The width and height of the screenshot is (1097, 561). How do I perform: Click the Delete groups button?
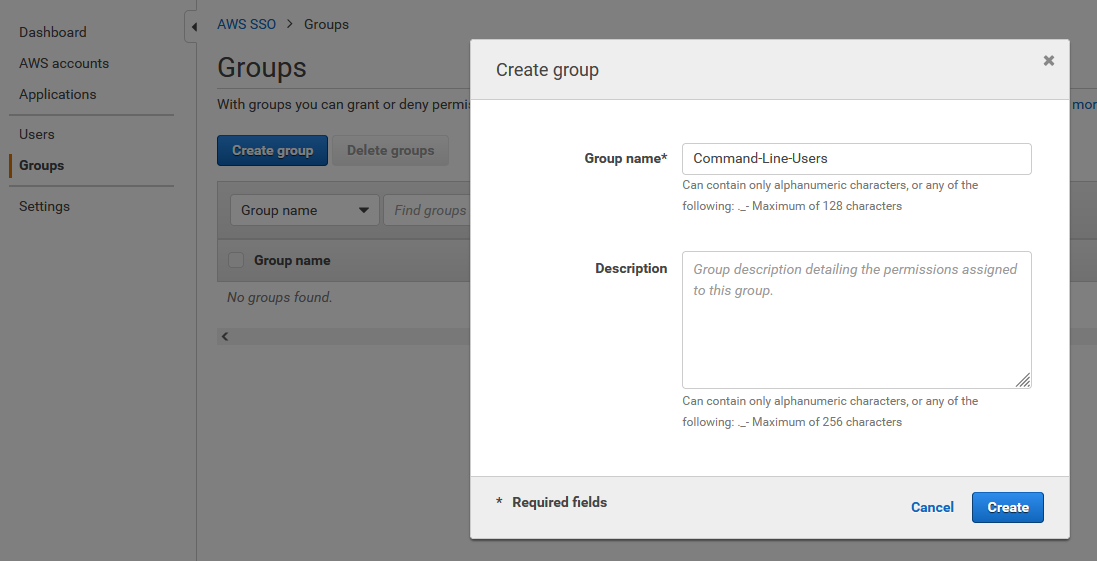(390, 150)
